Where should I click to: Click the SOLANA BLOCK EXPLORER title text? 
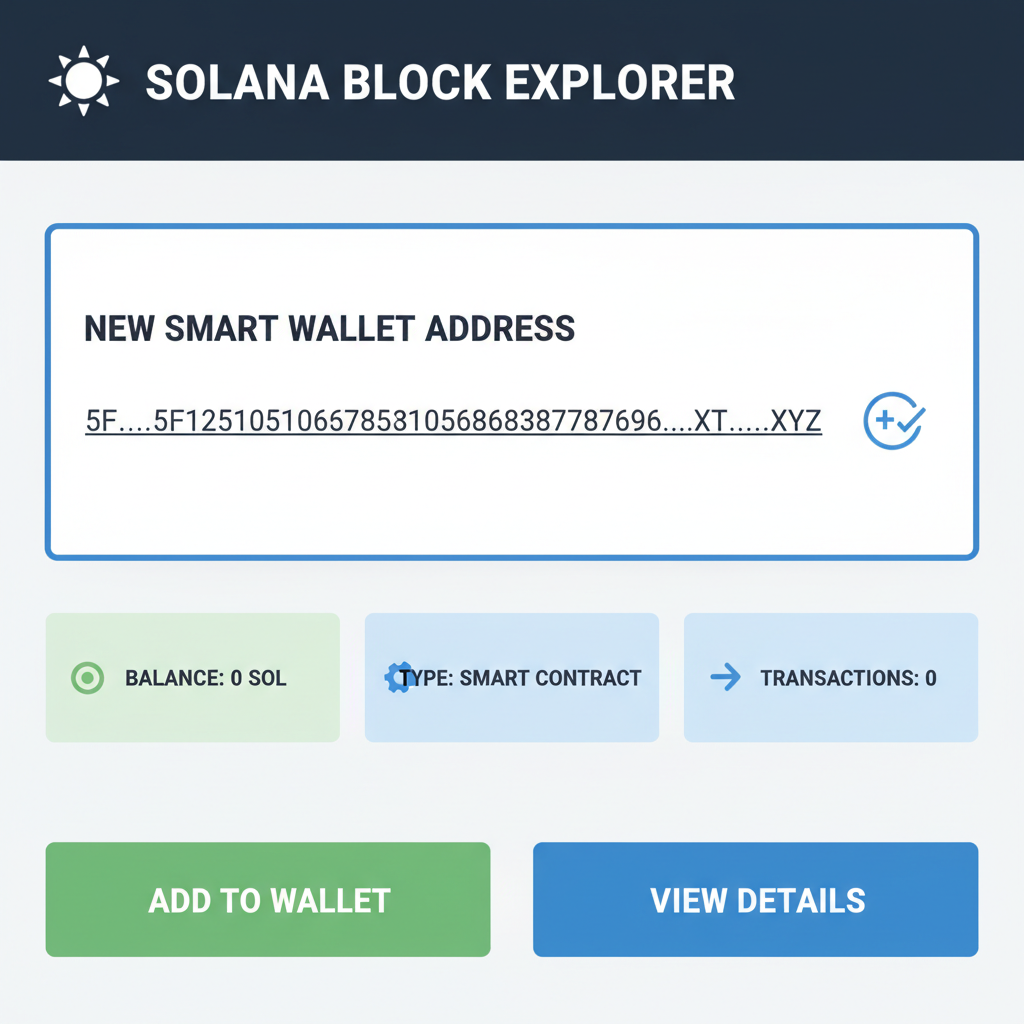440,83
